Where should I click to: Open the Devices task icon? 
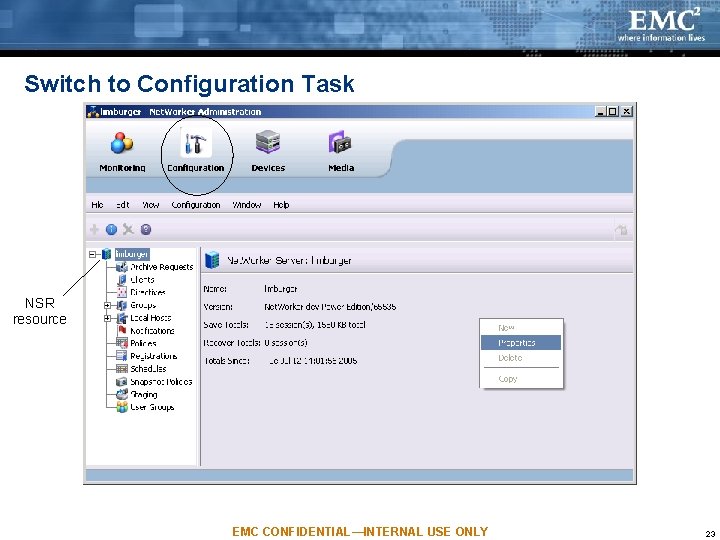268,142
